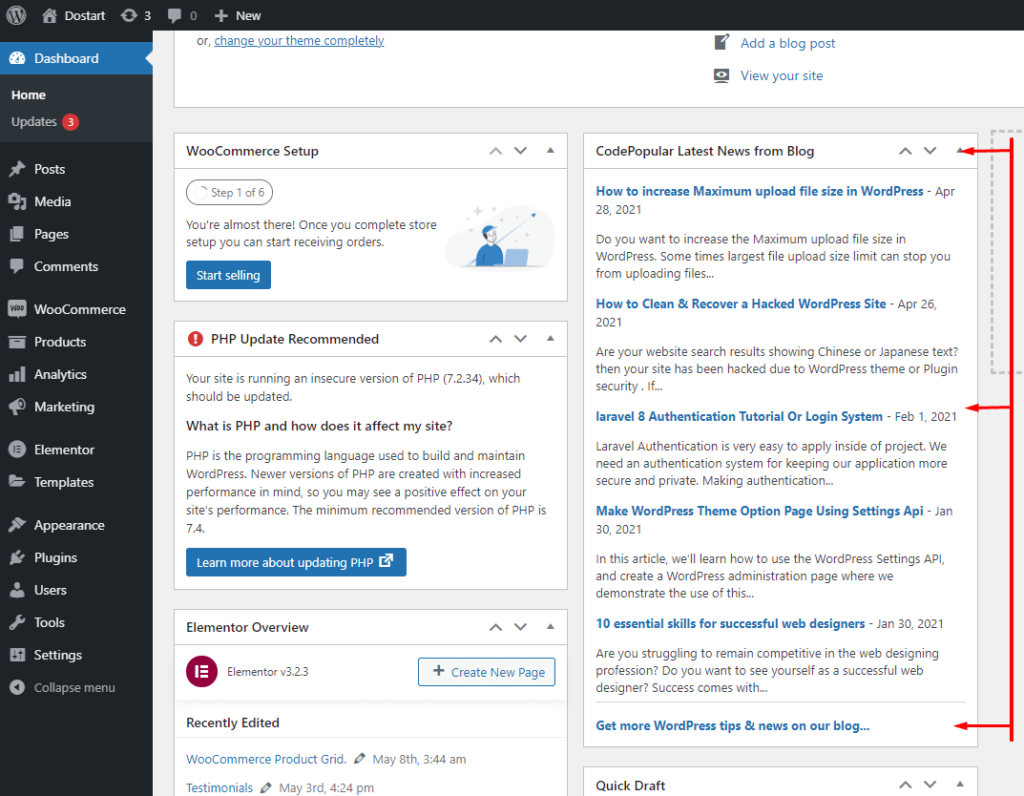Move CodePopular Latest News widget up
This screenshot has width=1024, height=796.
pos(905,151)
